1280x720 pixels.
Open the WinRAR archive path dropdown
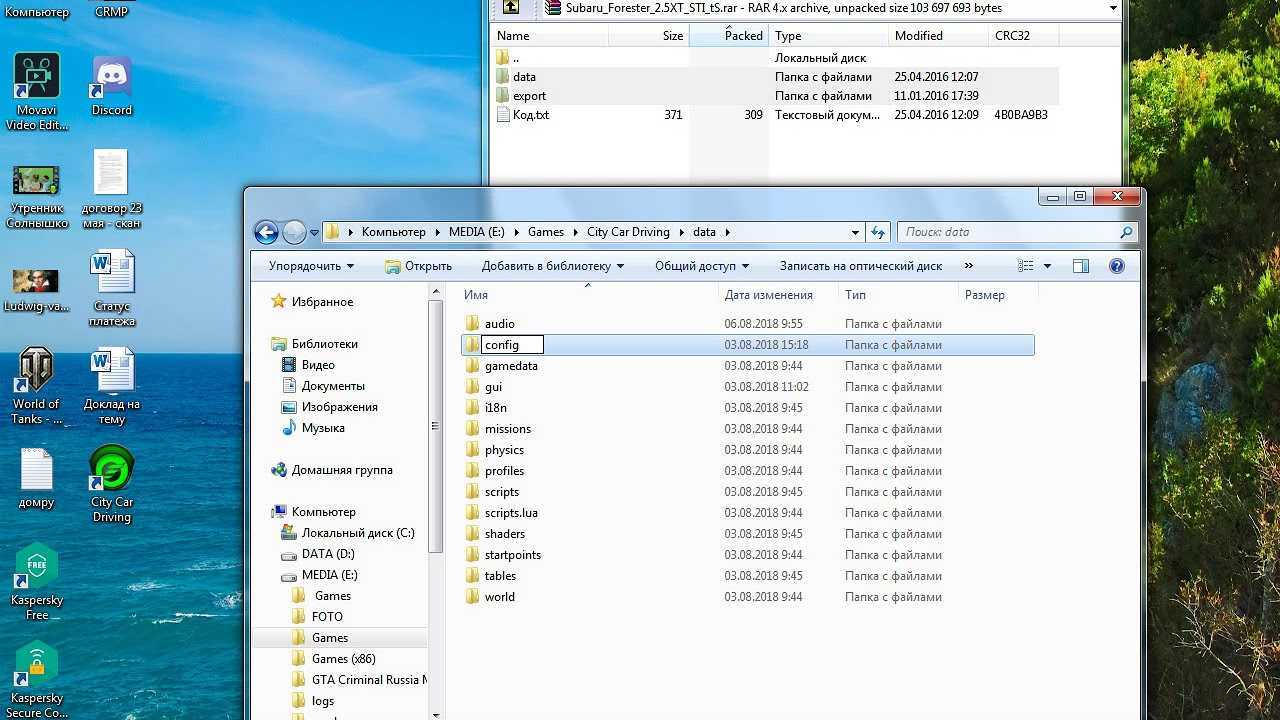click(1113, 8)
